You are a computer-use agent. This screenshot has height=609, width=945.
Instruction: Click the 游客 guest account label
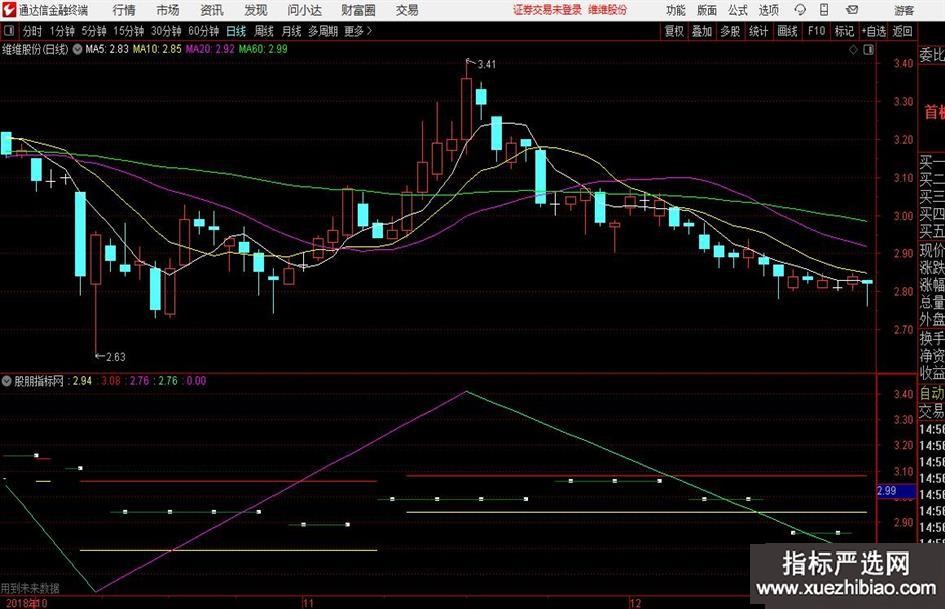click(x=904, y=10)
